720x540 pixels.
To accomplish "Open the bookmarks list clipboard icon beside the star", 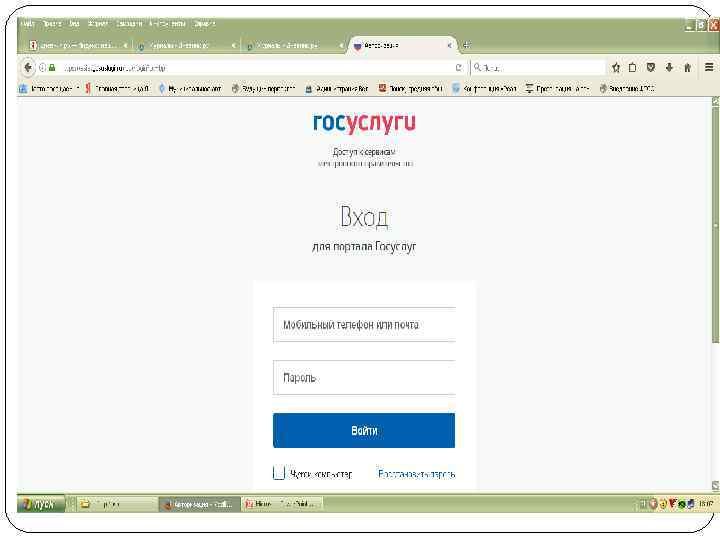I will 633,68.
